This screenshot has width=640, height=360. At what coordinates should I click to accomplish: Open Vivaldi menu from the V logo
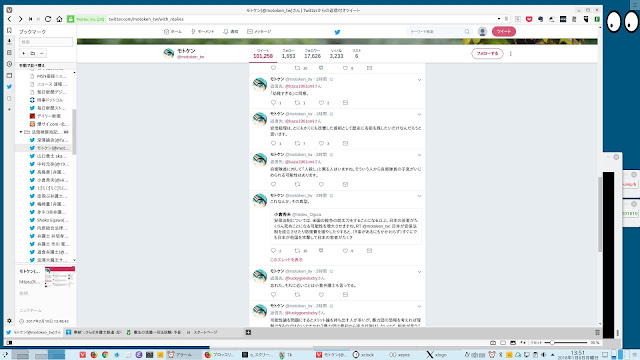click(x=9, y=10)
